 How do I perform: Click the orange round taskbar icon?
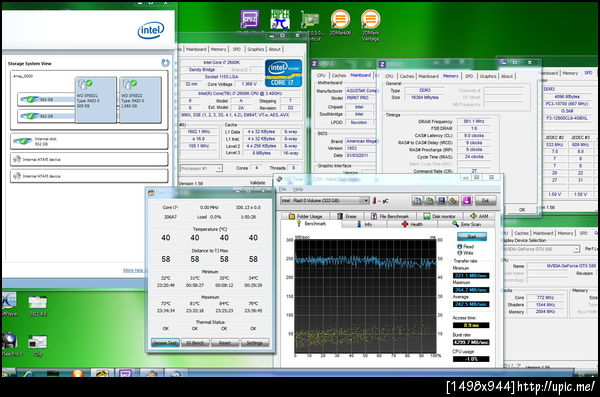tap(77, 373)
